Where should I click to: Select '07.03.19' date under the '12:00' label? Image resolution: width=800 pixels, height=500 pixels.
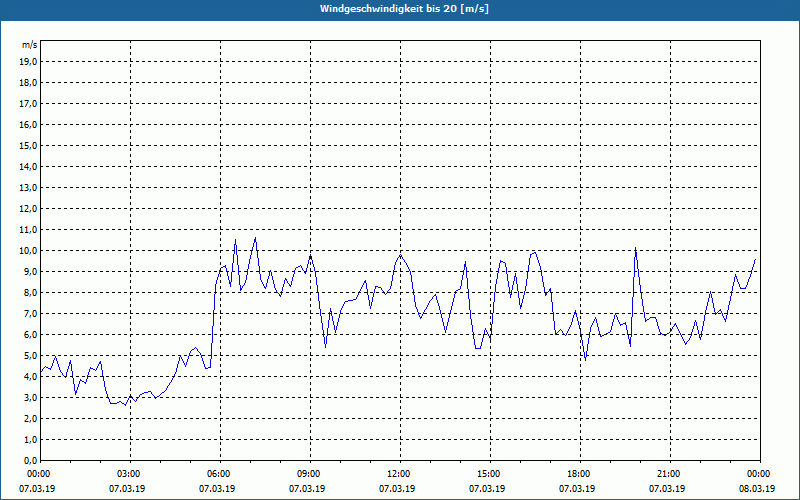397,489
